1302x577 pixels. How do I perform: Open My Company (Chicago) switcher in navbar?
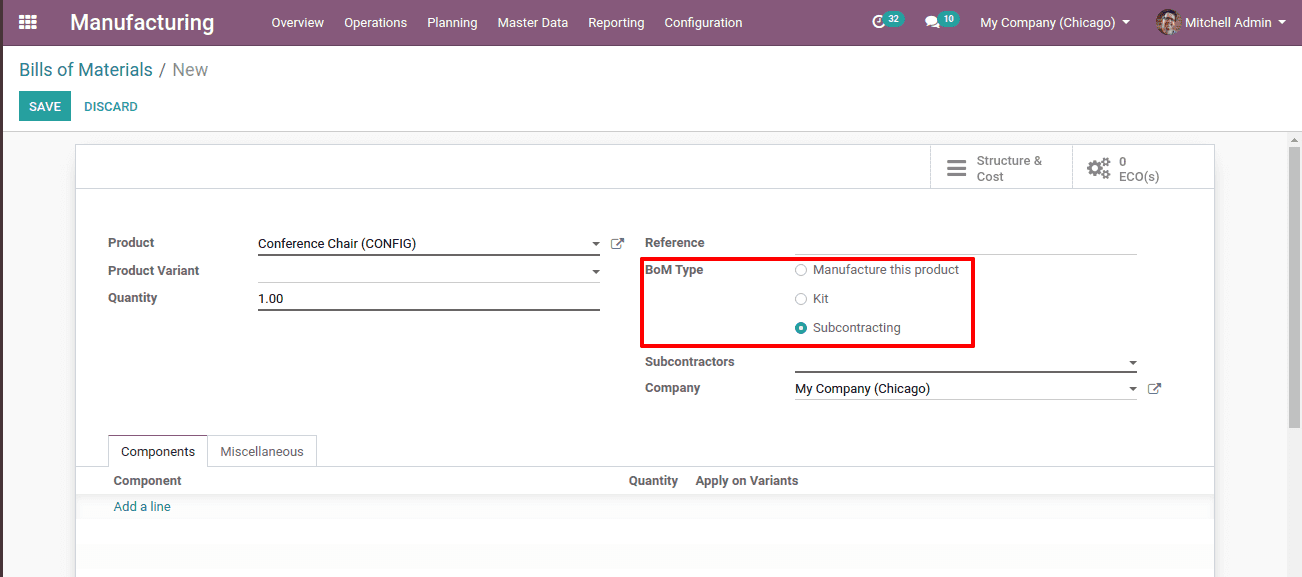[1055, 22]
